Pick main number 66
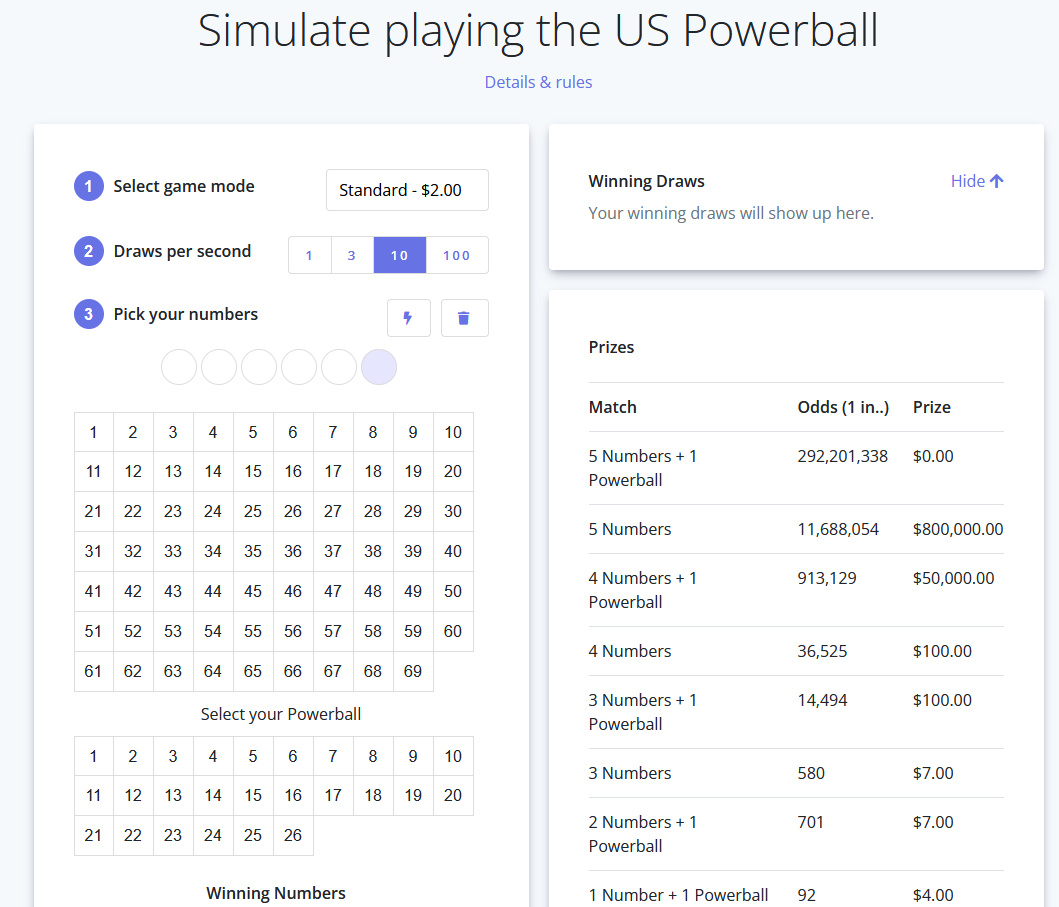 coord(293,671)
